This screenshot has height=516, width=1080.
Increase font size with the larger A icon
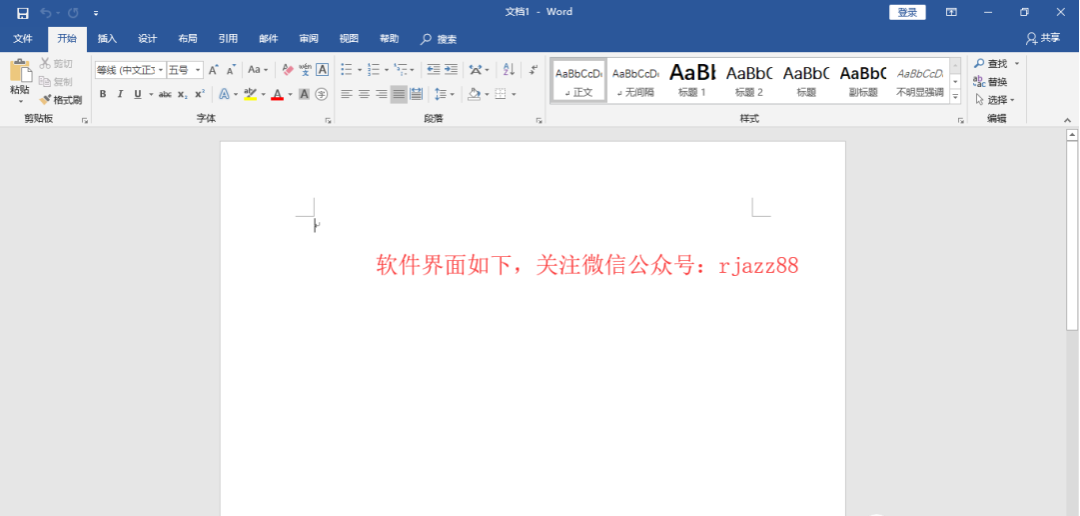[214, 70]
